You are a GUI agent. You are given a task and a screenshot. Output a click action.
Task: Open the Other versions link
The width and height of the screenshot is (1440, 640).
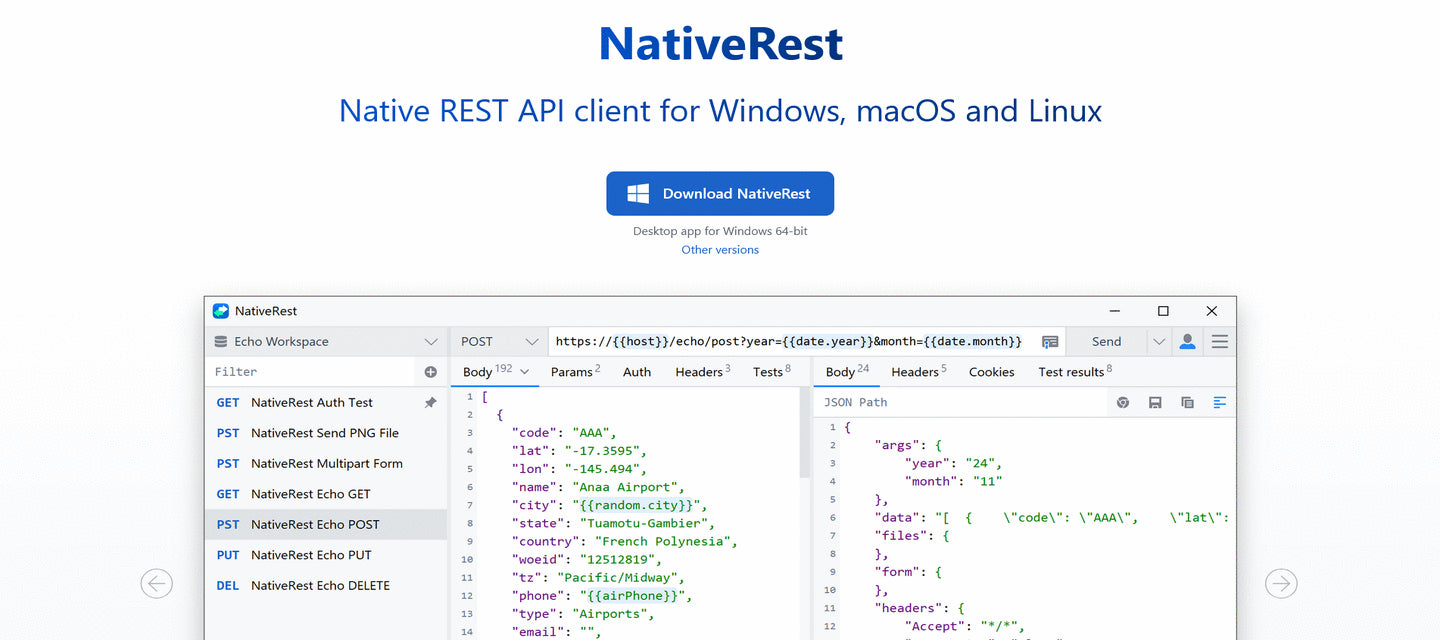[720, 250]
